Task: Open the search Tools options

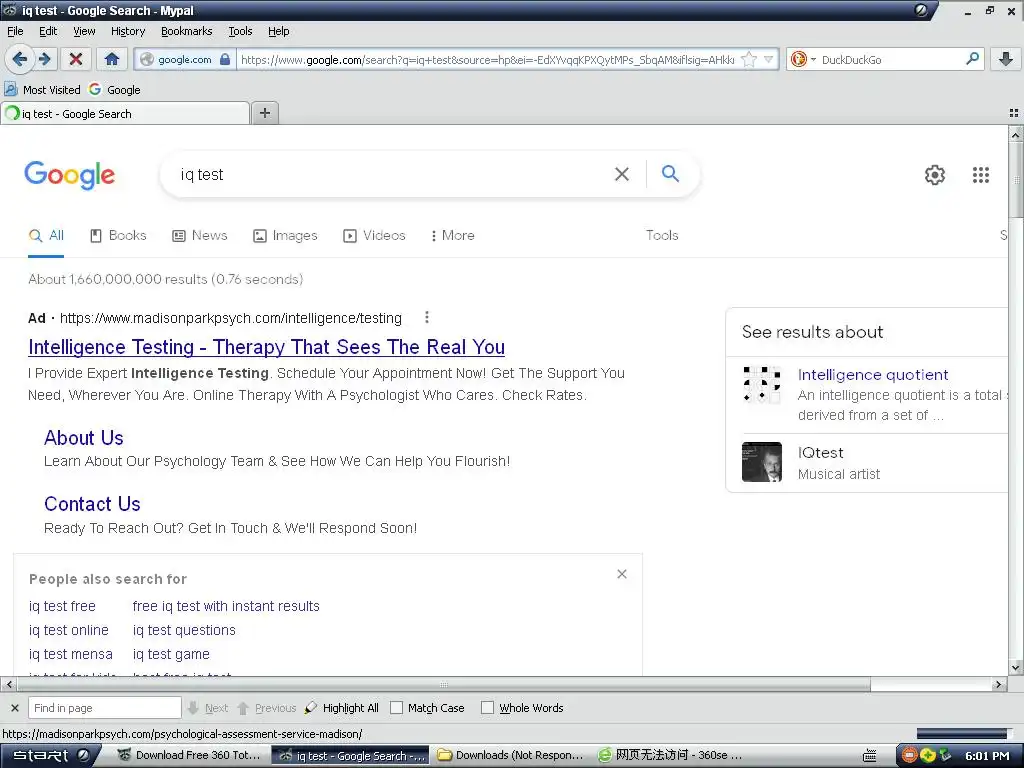Action: 662,235
